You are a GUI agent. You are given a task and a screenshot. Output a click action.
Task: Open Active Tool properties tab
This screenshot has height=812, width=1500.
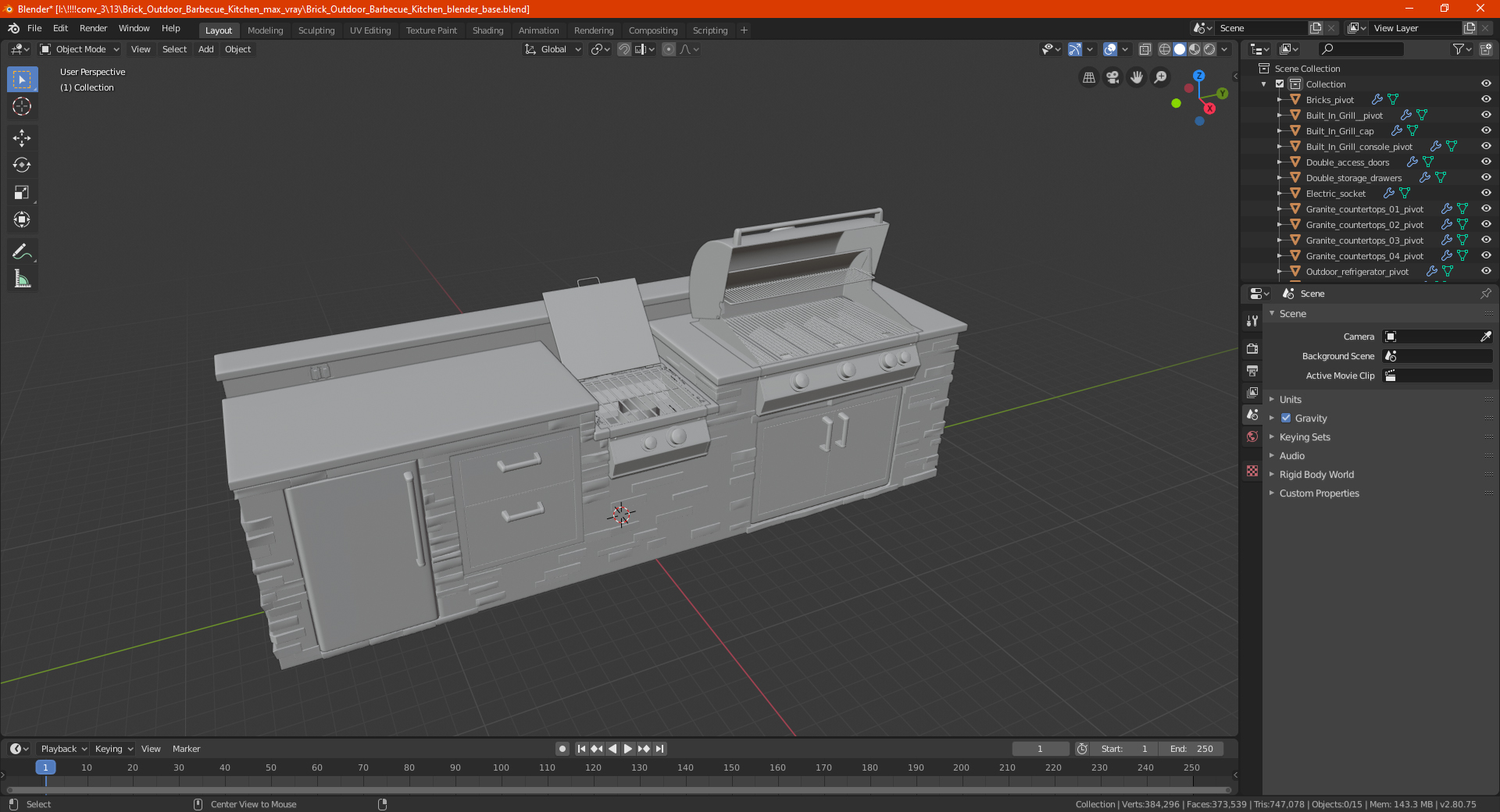(1252, 321)
